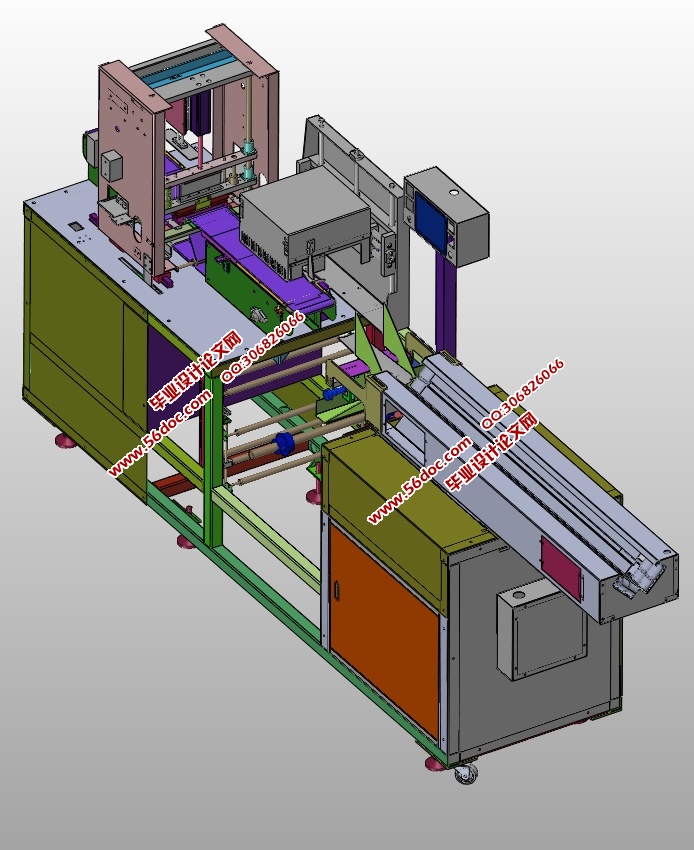Pick the magenta rectangular plate on the long gray housing
The height and width of the screenshot is (850, 694).
coord(561,568)
